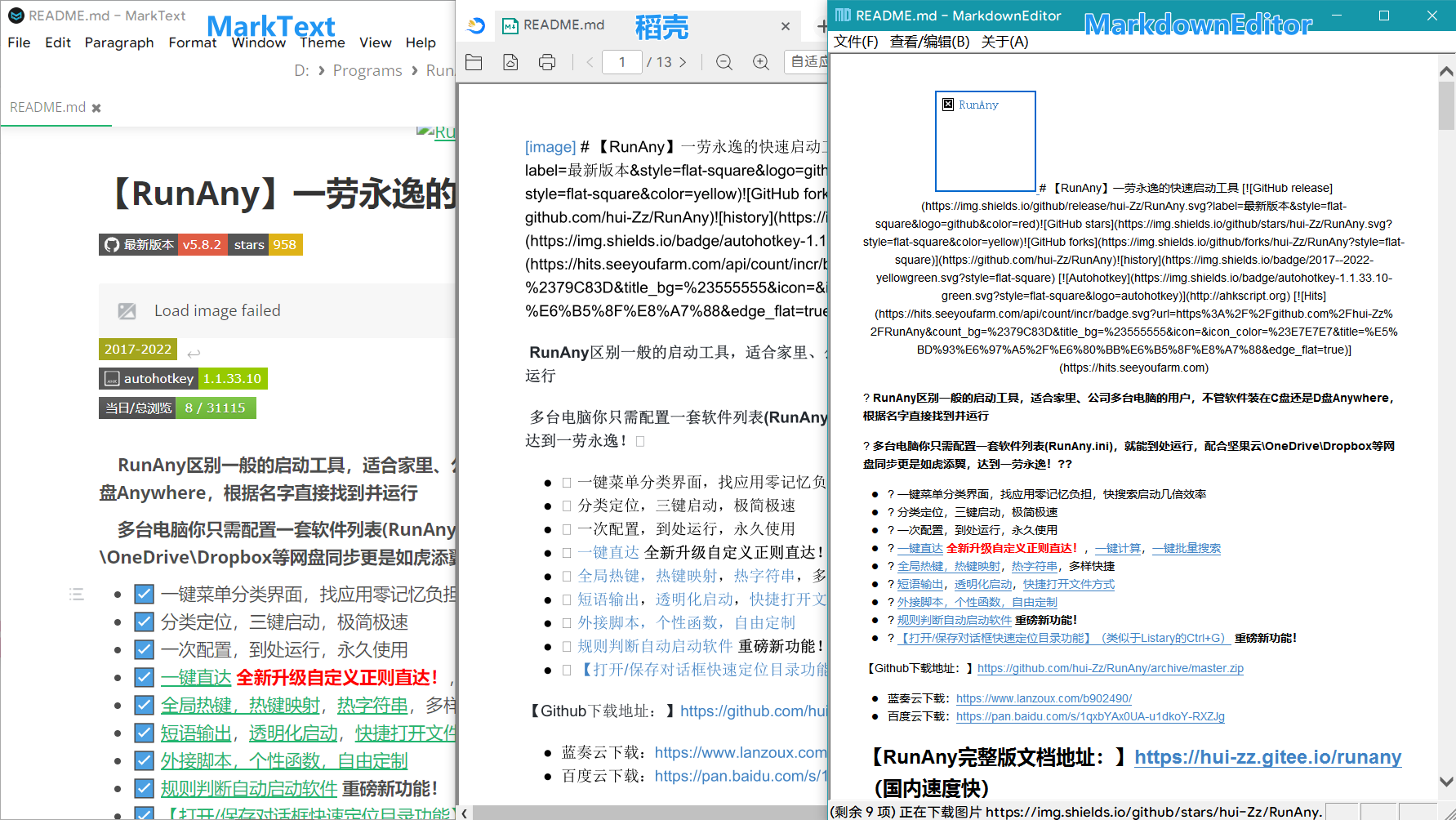Click the MarkText app icon in title bar
The width and height of the screenshot is (1456, 820).
(x=16, y=16)
